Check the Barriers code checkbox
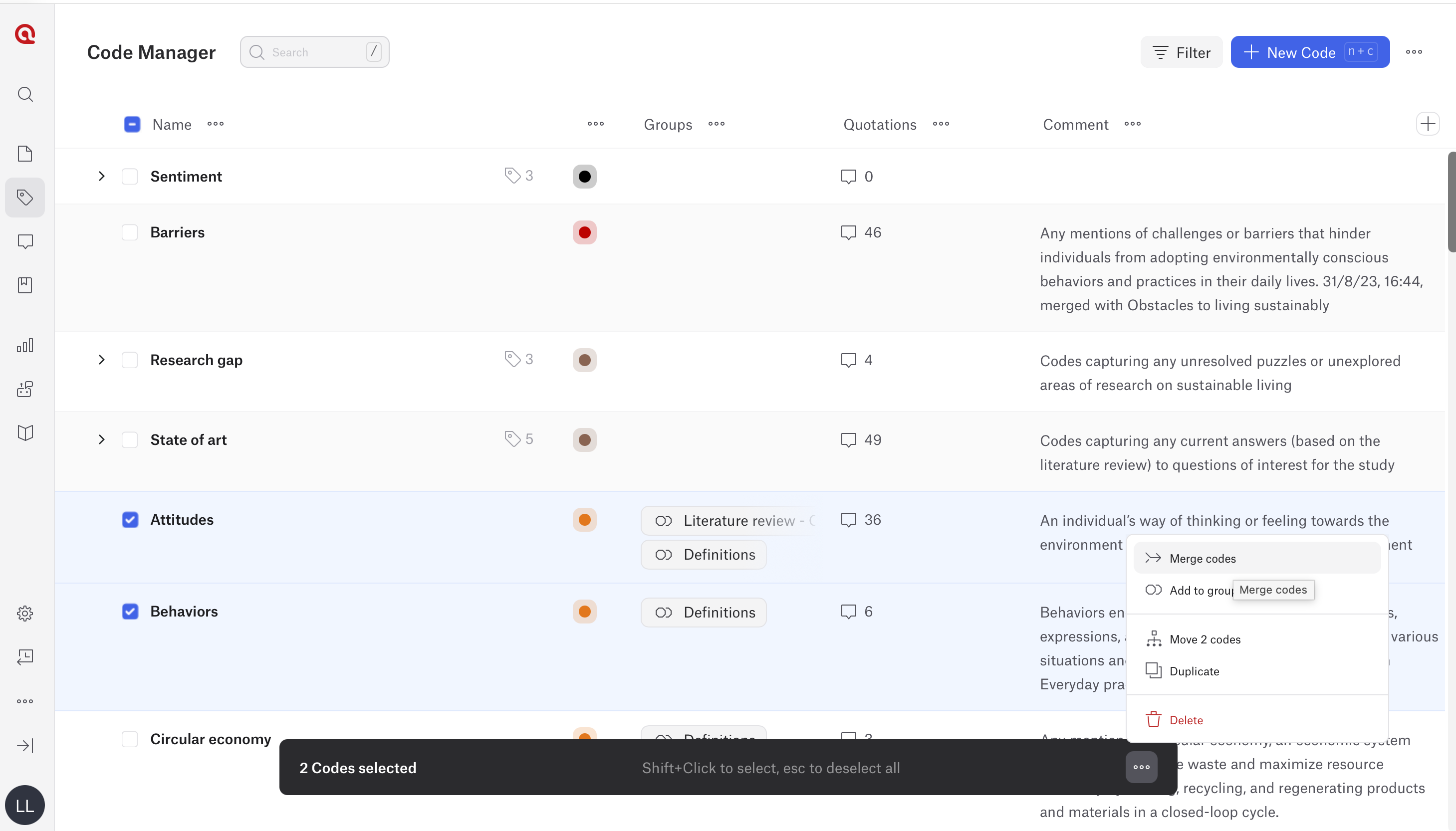Screen dimensions: 1456x831 [x=130, y=232]
